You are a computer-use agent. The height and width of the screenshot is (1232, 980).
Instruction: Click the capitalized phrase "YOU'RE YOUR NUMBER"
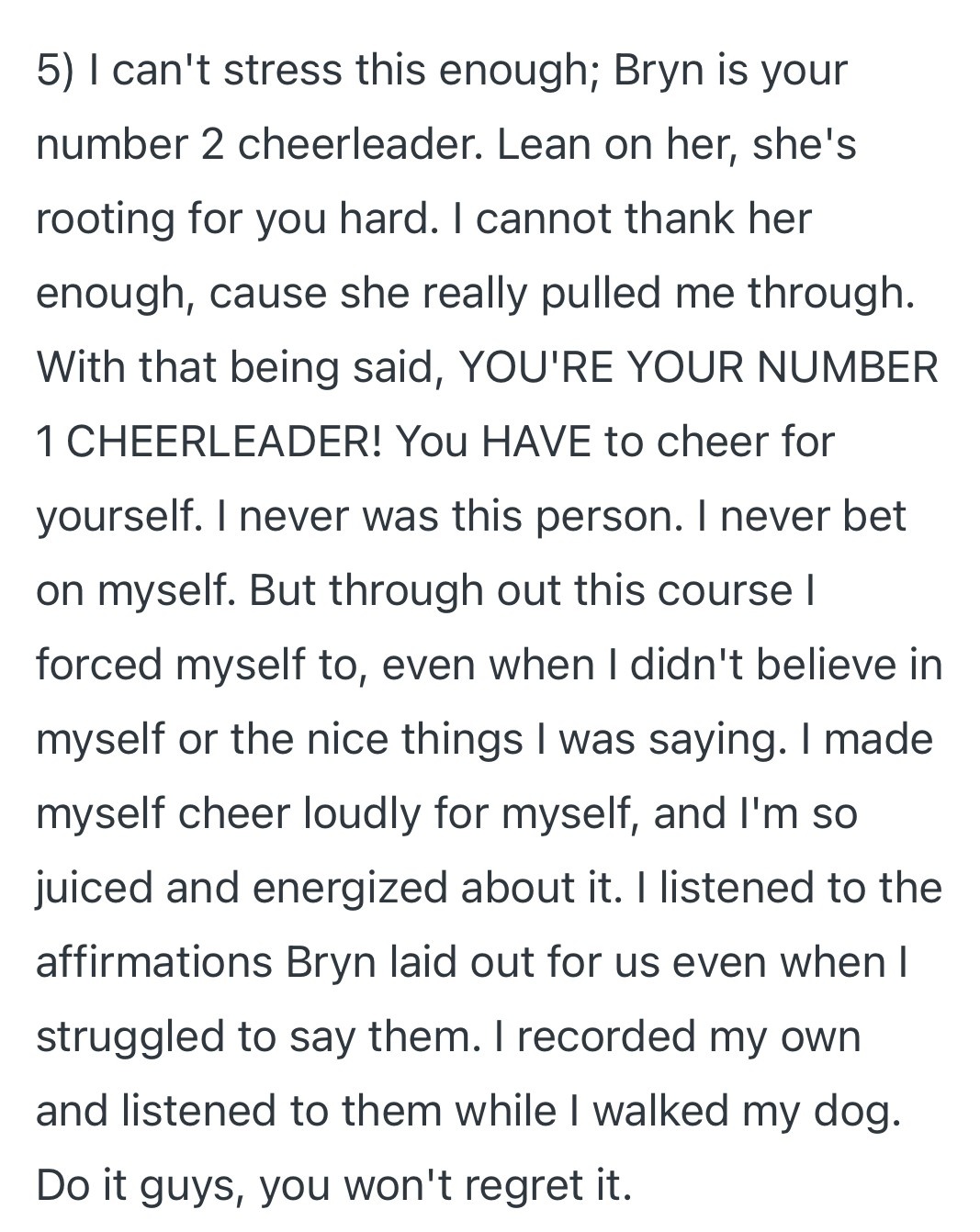point(698,367)
